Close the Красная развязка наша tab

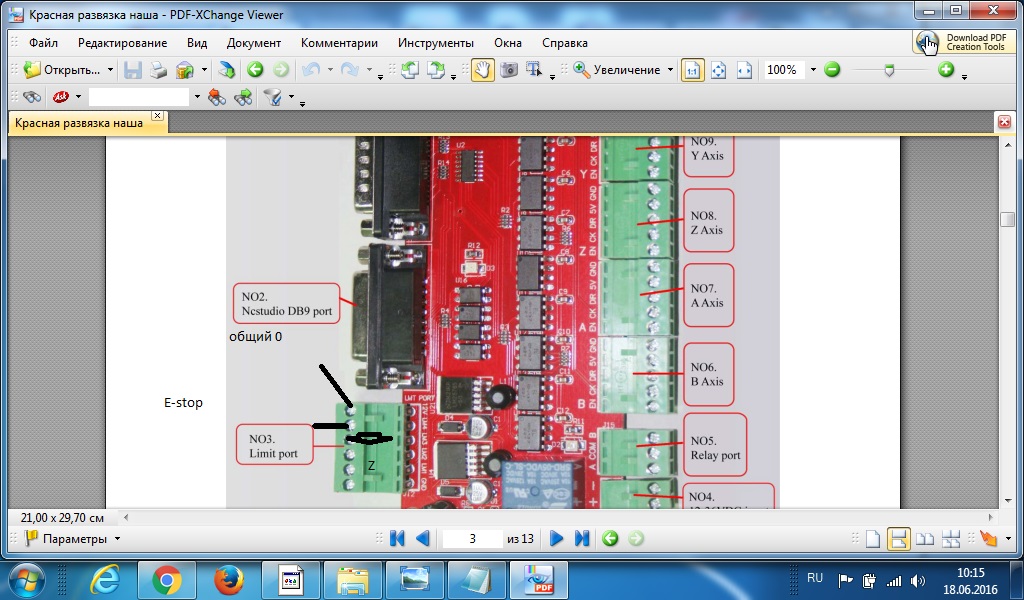(157, 116)
